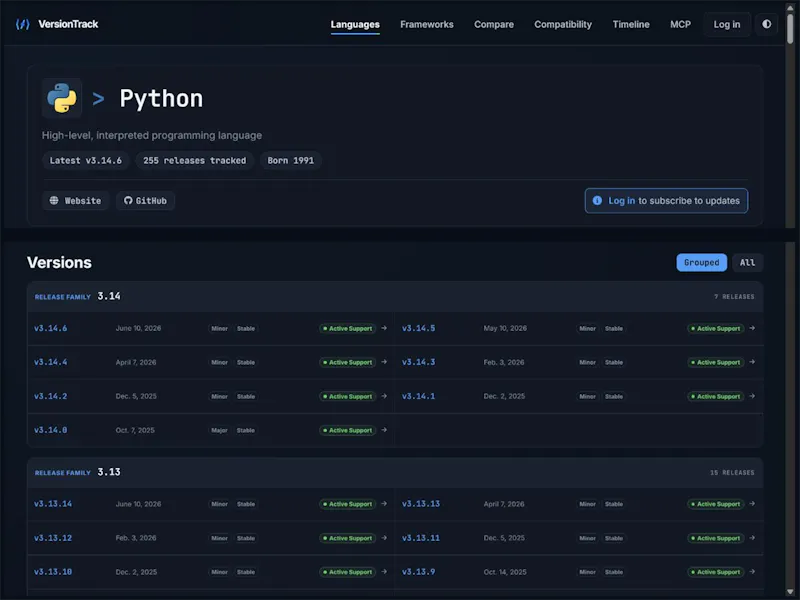This screenshot has height=600, width=800.
Task: Click the arrow icon for v3.14.2 row
Action: pyautogui.click(x=384, y=396)
